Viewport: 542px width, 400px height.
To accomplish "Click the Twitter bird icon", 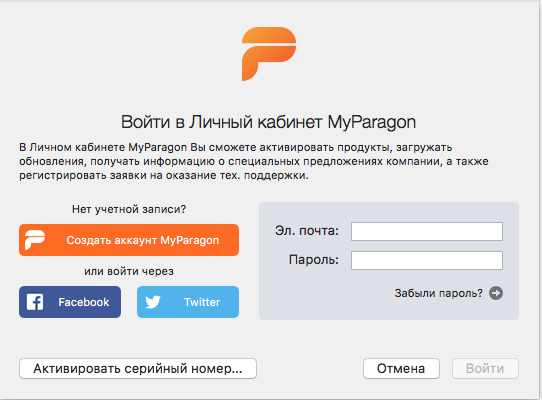I will (x=153, y=302).
